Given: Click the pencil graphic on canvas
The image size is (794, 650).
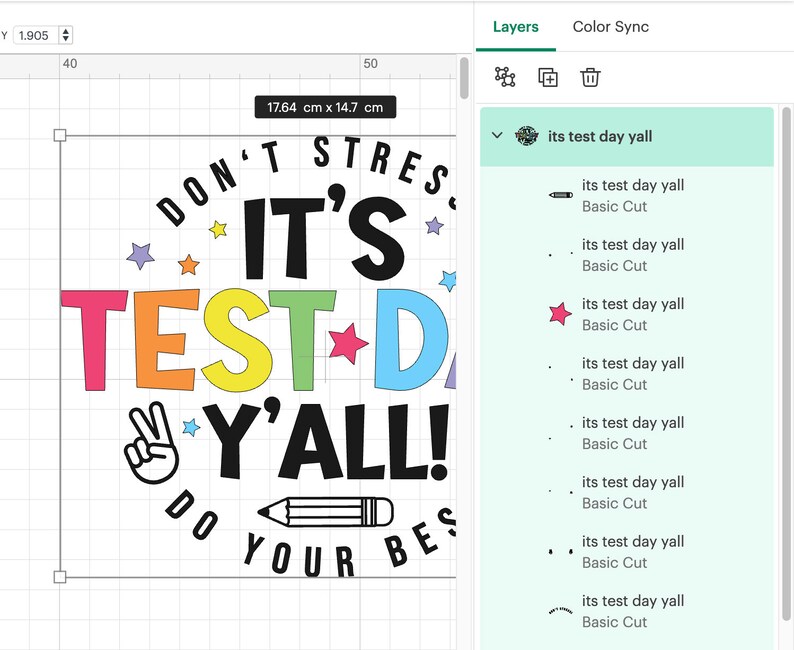Looking at the screenshot, I should [x=326, y=512].
